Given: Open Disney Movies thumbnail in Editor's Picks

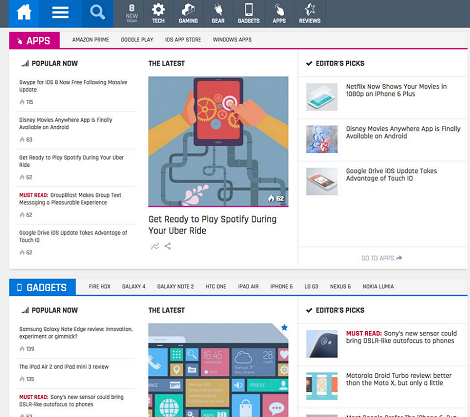Looking at the screenshot, I should pyautogui.click(x=322, y=139).
